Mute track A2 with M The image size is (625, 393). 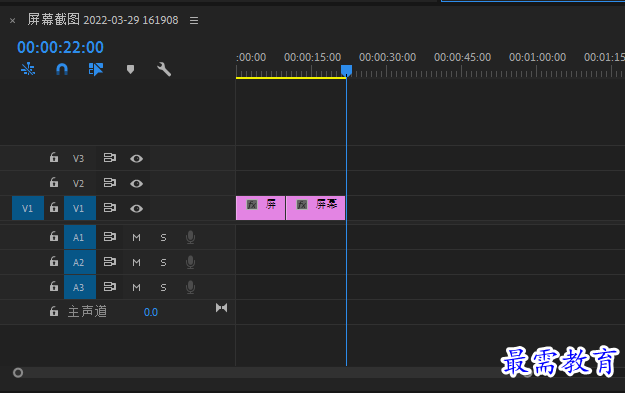pos(136,262)
